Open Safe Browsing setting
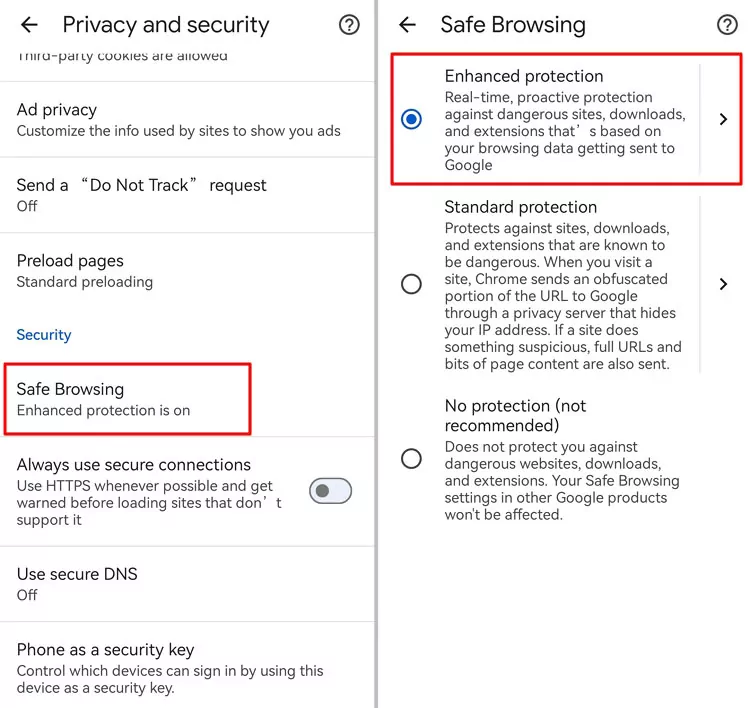Viewport: 750px width, 708px height. pos(127,399)
